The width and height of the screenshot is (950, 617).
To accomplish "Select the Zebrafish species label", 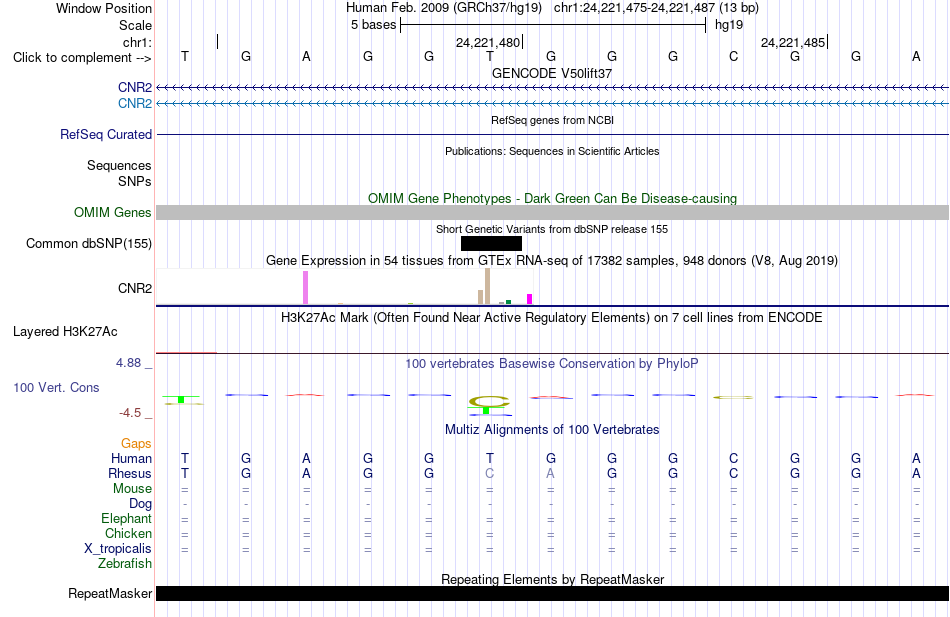I will (125, 564).
